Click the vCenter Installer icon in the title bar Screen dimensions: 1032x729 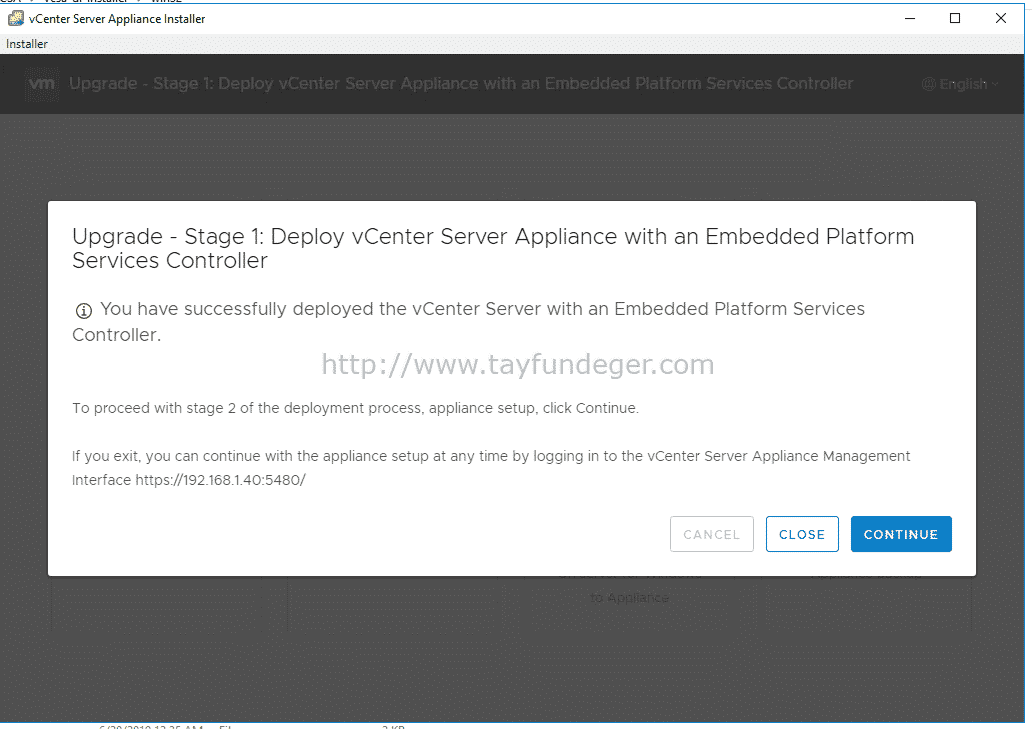pos(16,18)
